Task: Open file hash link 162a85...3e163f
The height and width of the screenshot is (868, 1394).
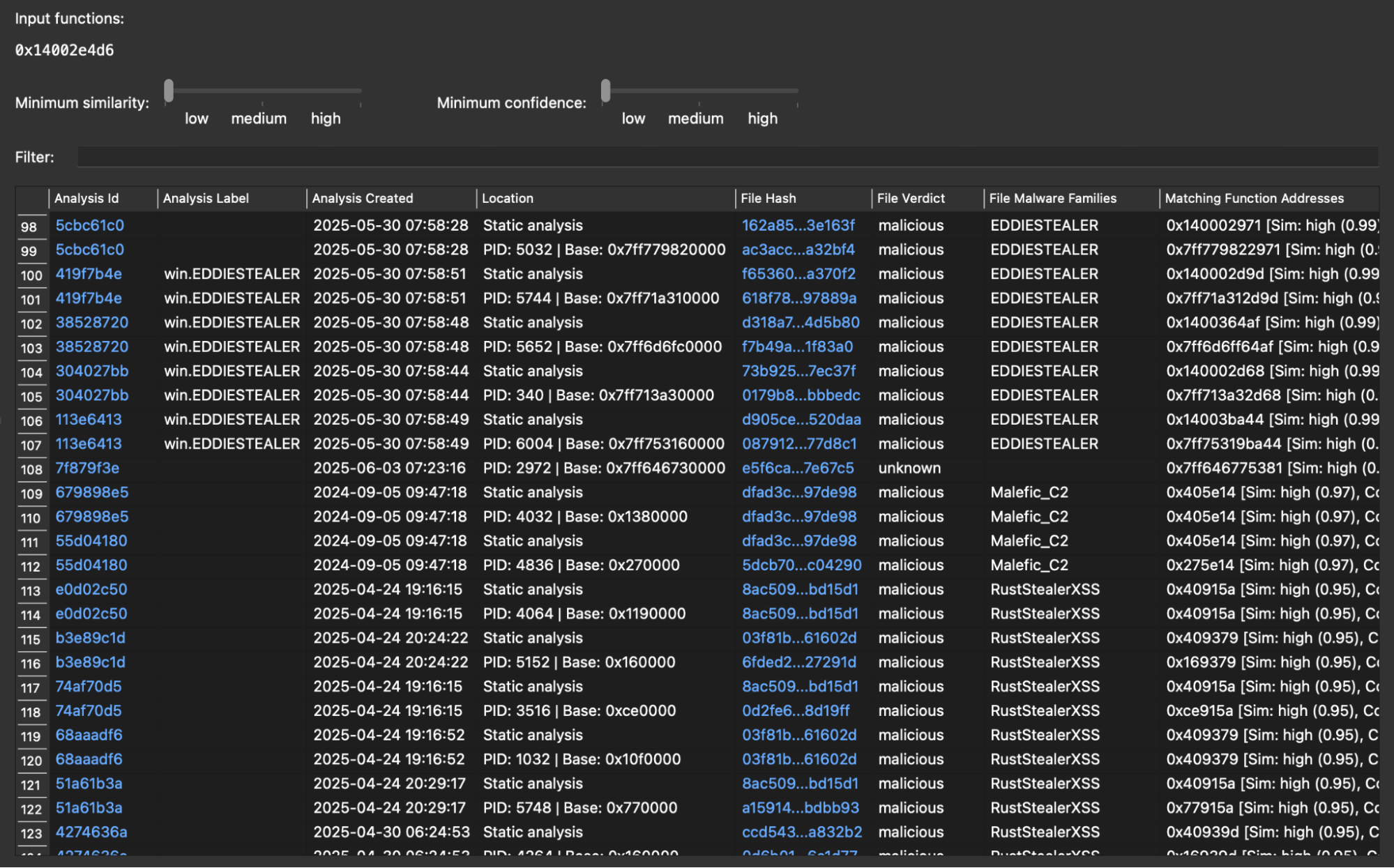Action: coord(797,226)
